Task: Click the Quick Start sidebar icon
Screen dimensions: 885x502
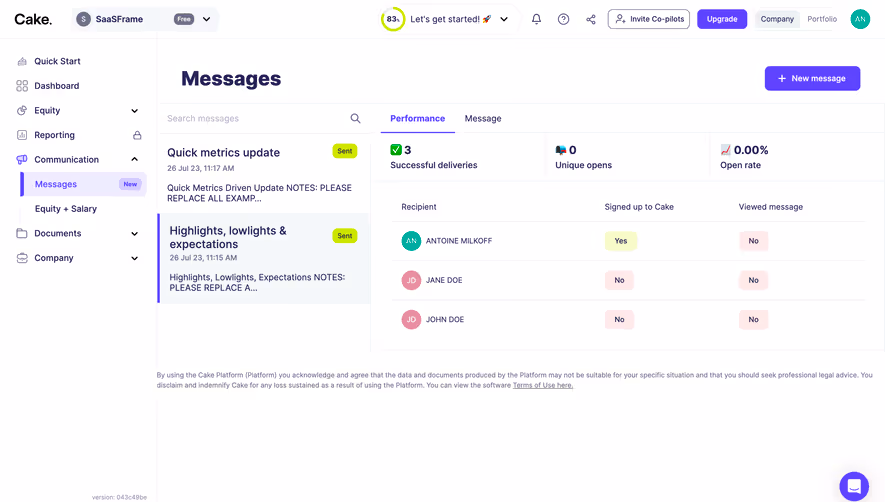Action: [x=22, y=61]
